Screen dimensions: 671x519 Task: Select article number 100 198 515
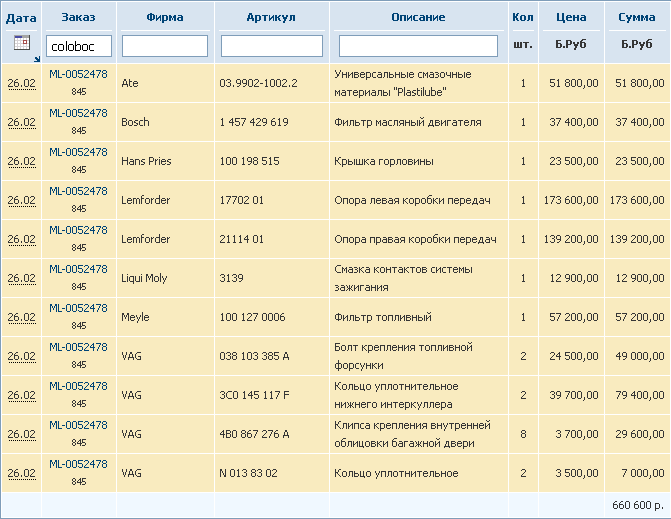(249, 161)
